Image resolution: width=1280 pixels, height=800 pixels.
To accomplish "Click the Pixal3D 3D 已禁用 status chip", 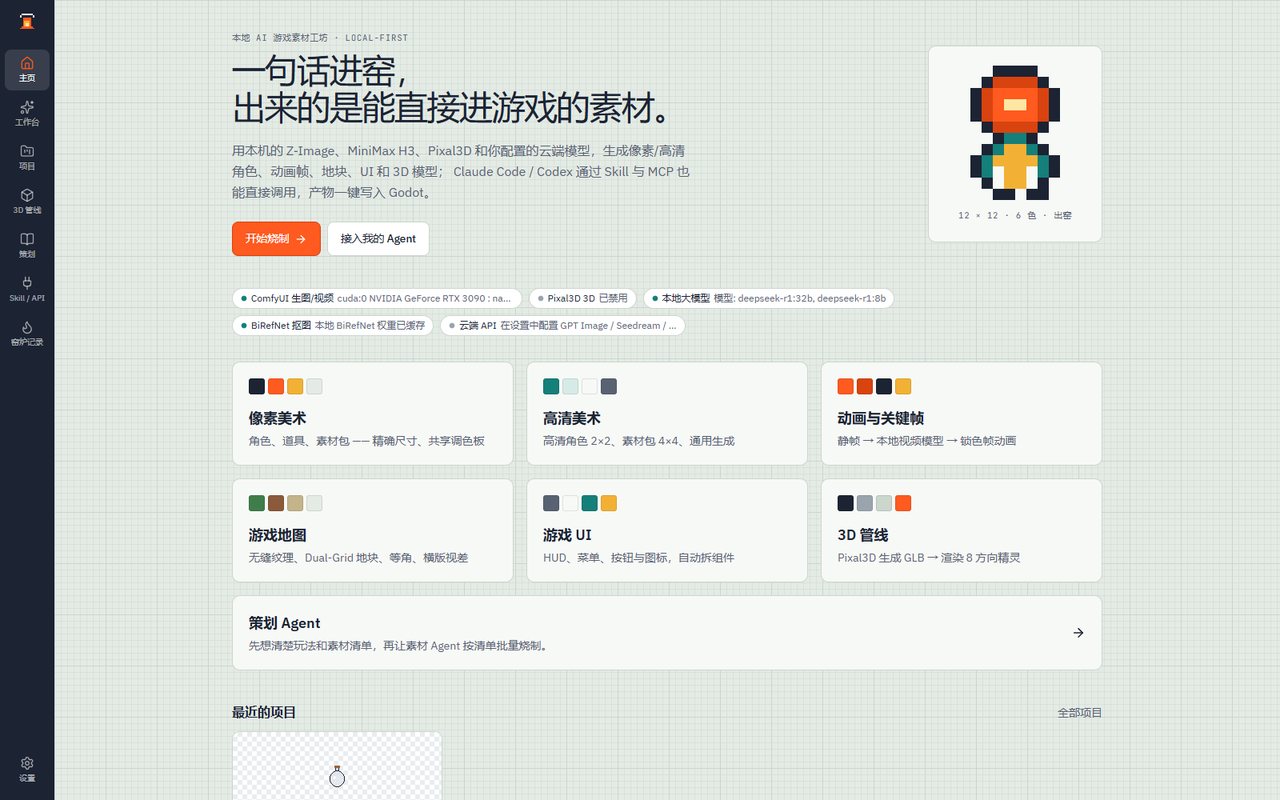I will coord(583,298).
